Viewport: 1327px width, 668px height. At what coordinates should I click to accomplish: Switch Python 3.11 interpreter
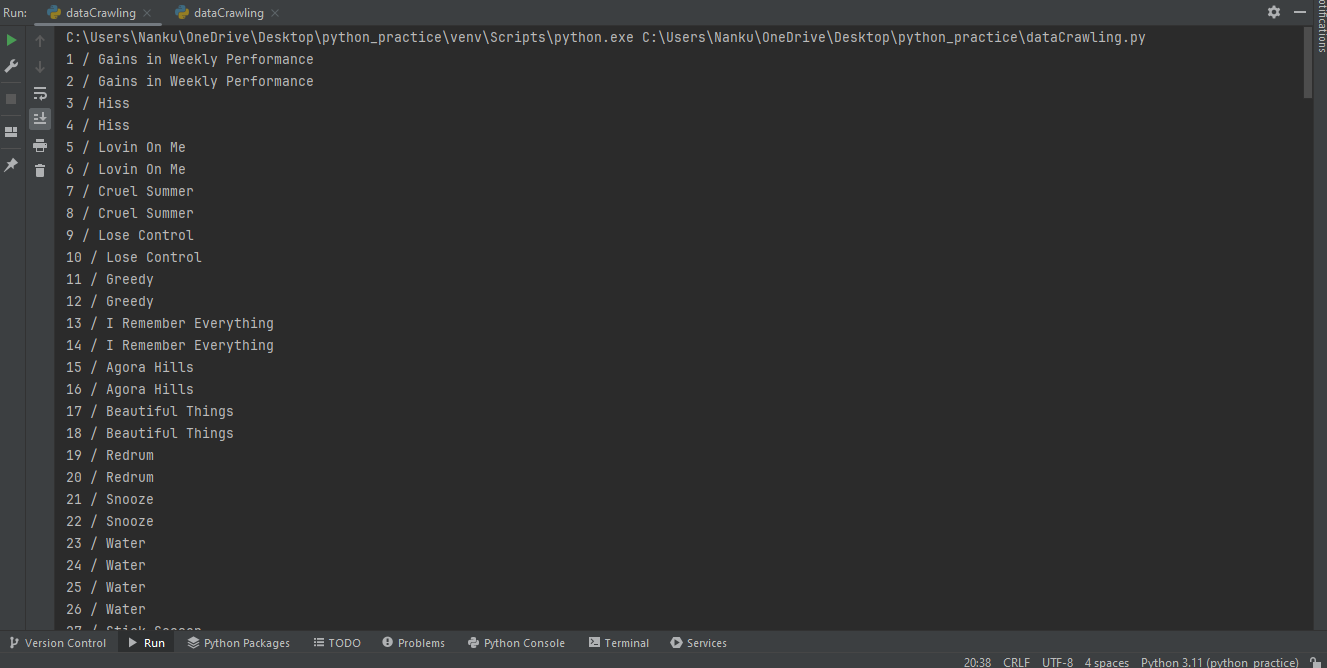click(x=1218, y=661)
